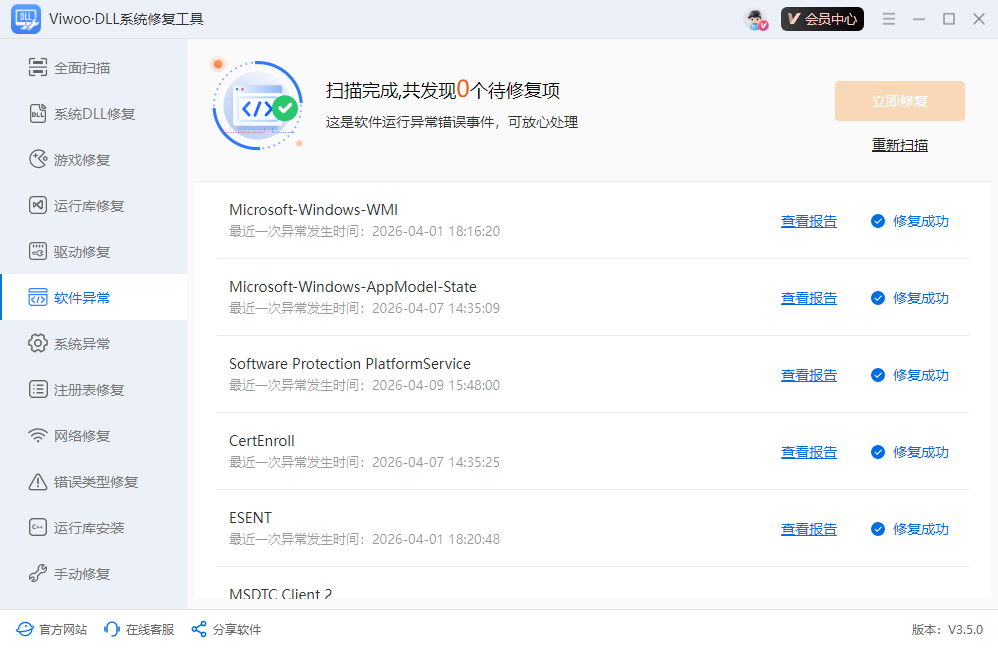The image size is (998, 648).
Task: Select the 游戏修复 game repair icon
Action: tap(38, 159)
